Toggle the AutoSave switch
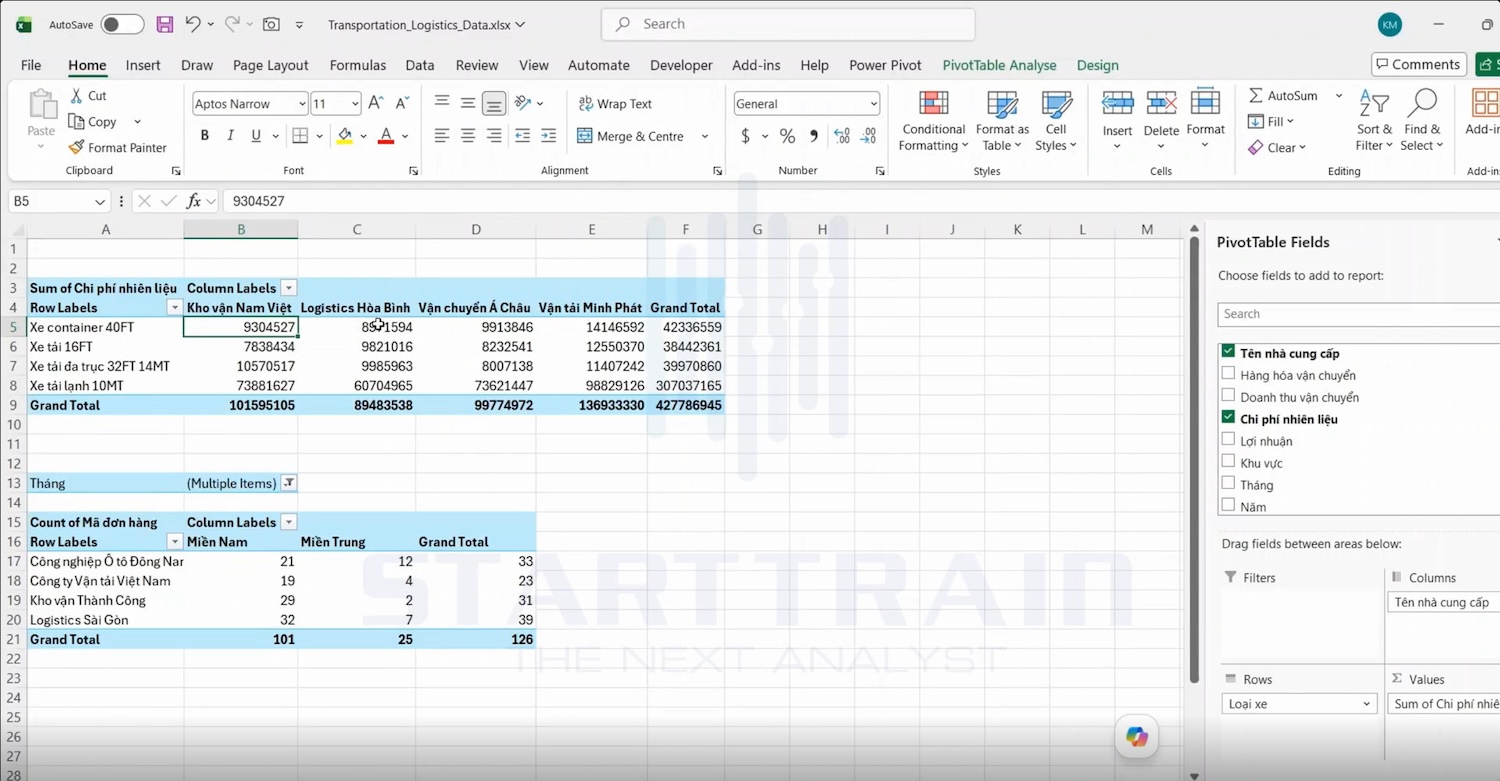This screenshot has height=781, width=1500. (122, 24)
